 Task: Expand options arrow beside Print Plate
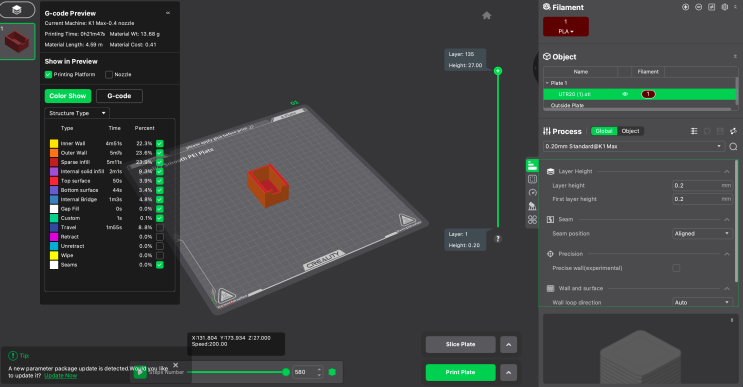508,372
